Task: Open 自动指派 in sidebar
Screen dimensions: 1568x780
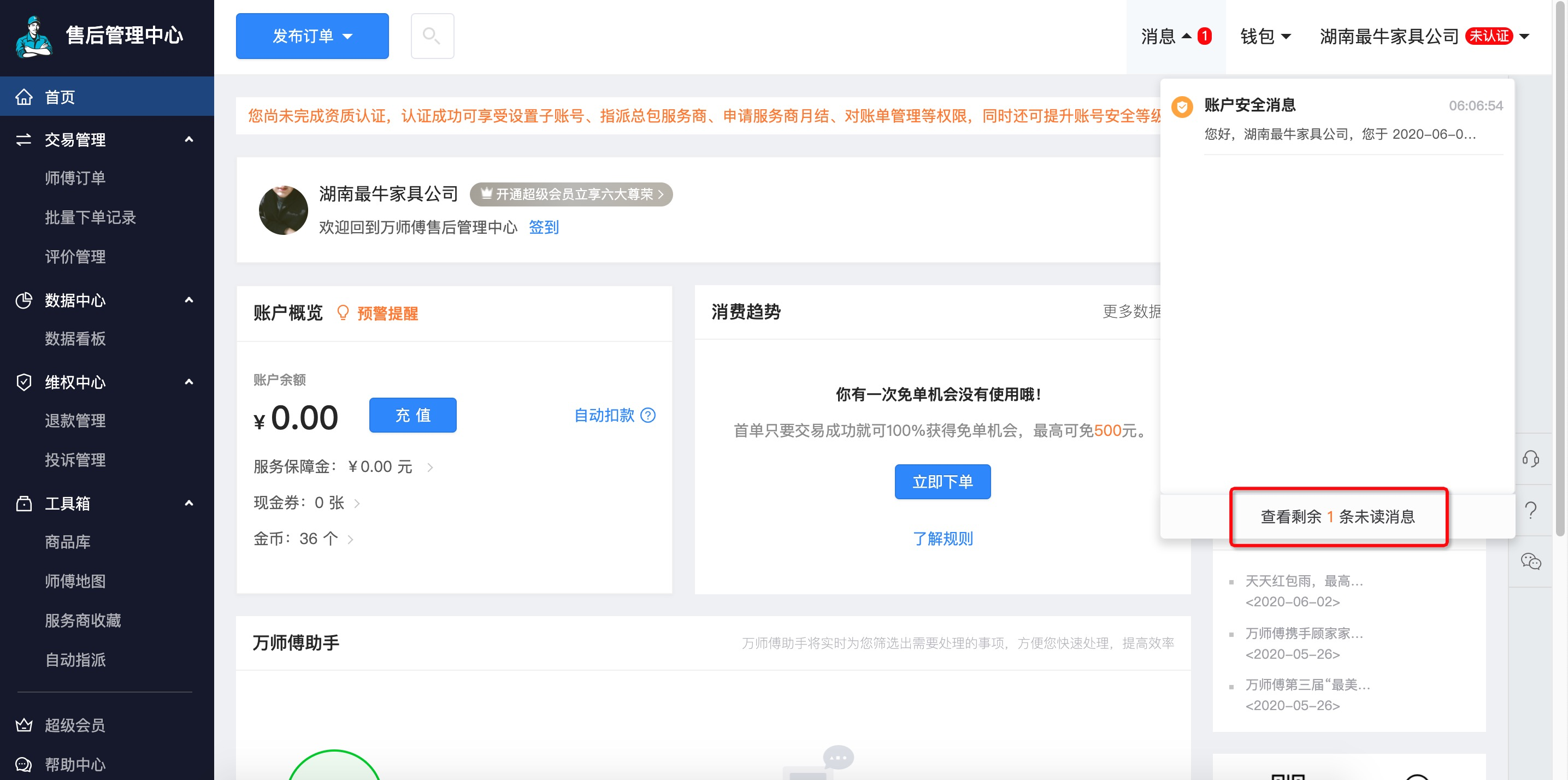Action: pyautogui.click(x=75, y=660)
